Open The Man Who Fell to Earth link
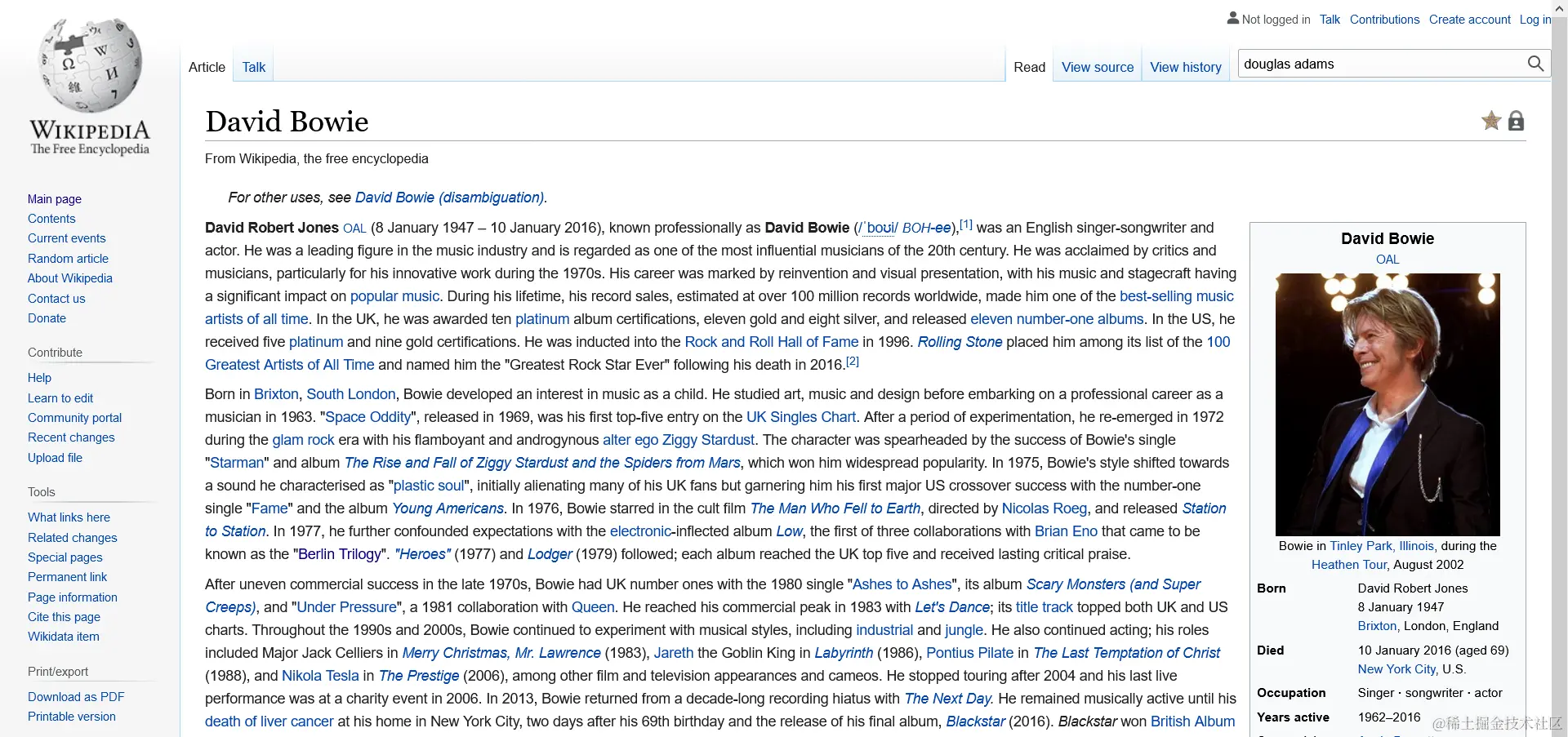Image resolution: width=1568 pixels, height=737 pixels. [835, 508]
